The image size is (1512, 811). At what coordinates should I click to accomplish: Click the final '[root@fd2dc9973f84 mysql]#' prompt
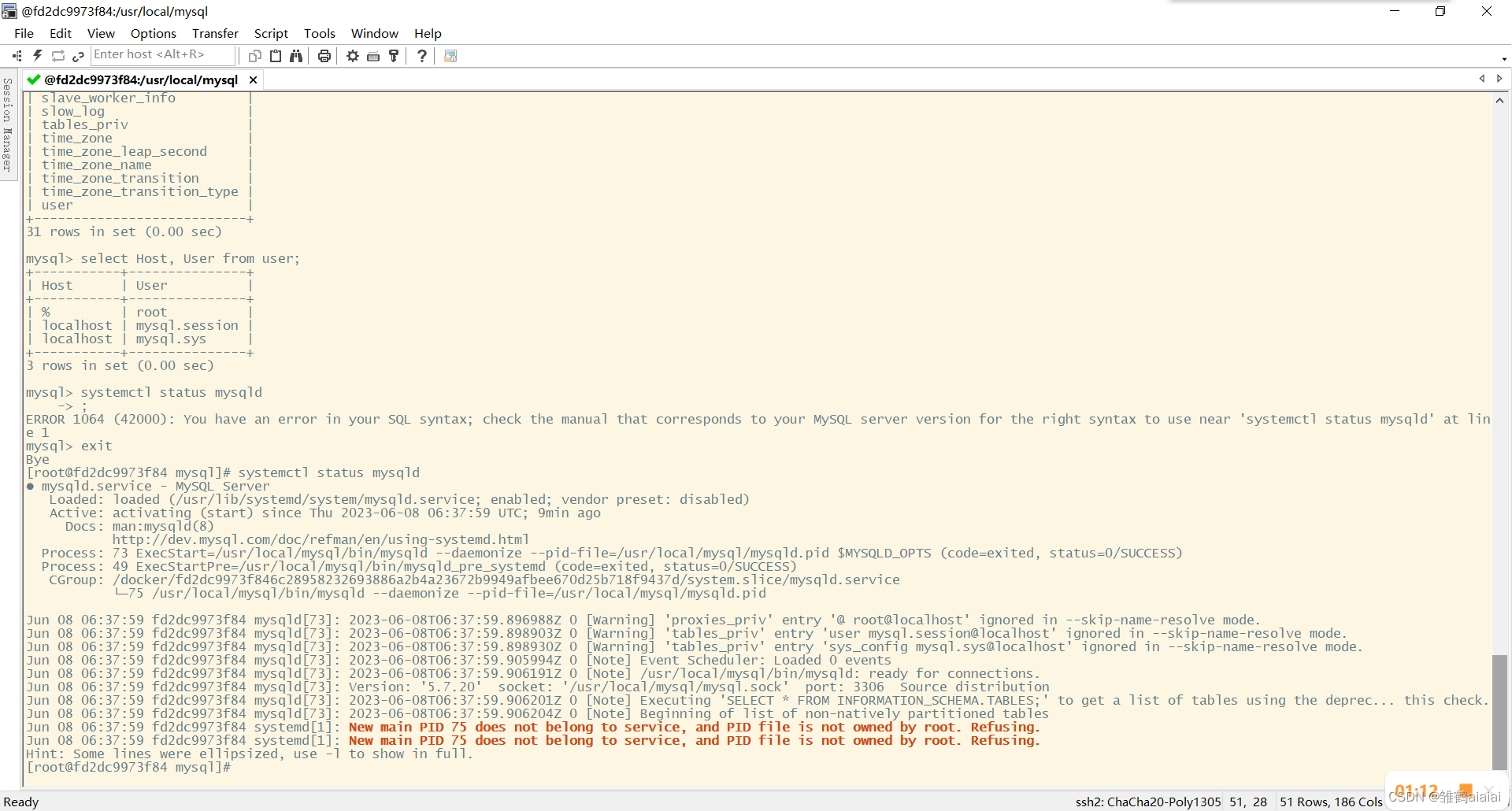pos(128,767)
